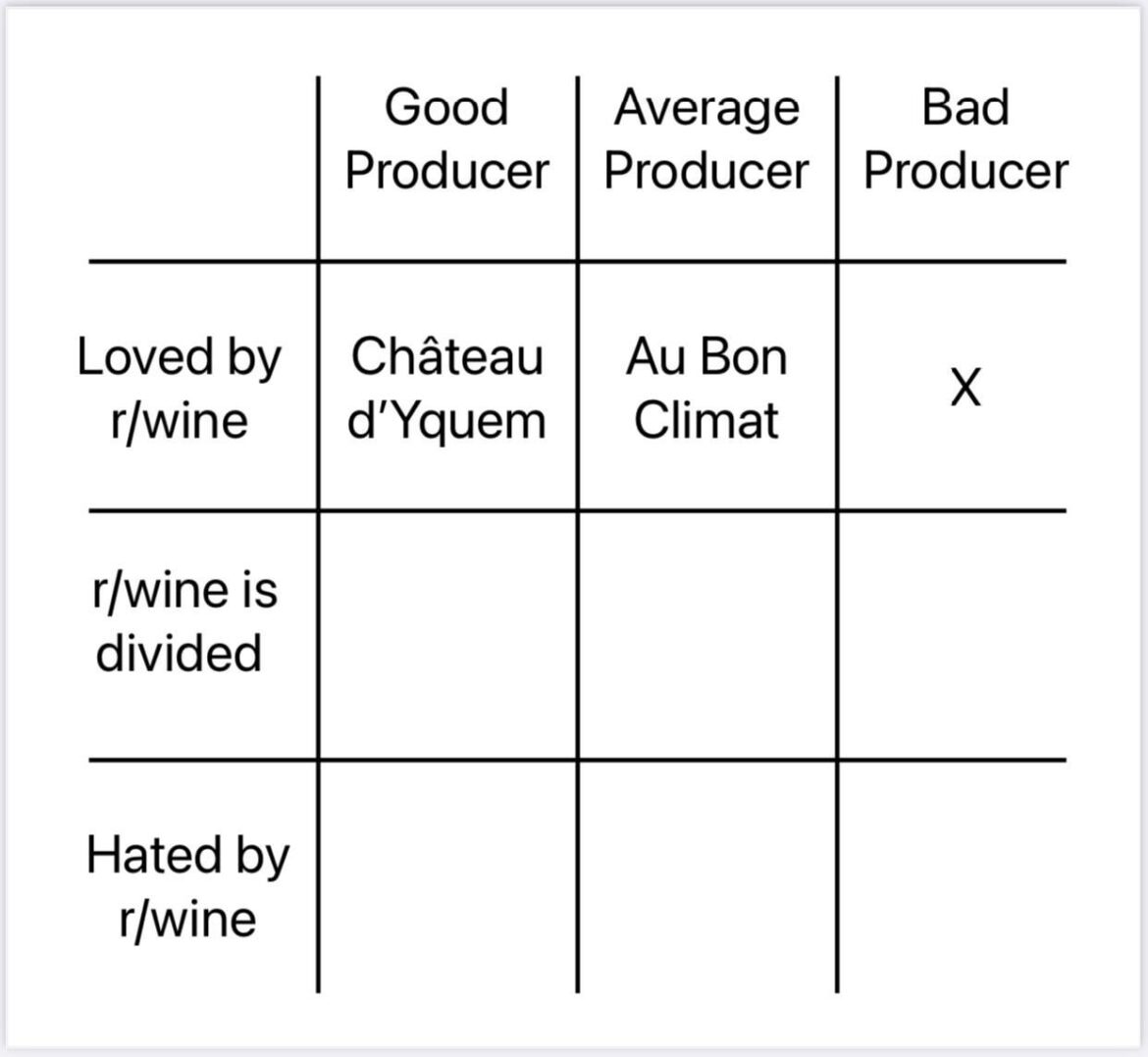Select empty Good Producer cell in divided row
Image resolution: width=1148 pixels, height=1057 pixels.
coord(447,635)
